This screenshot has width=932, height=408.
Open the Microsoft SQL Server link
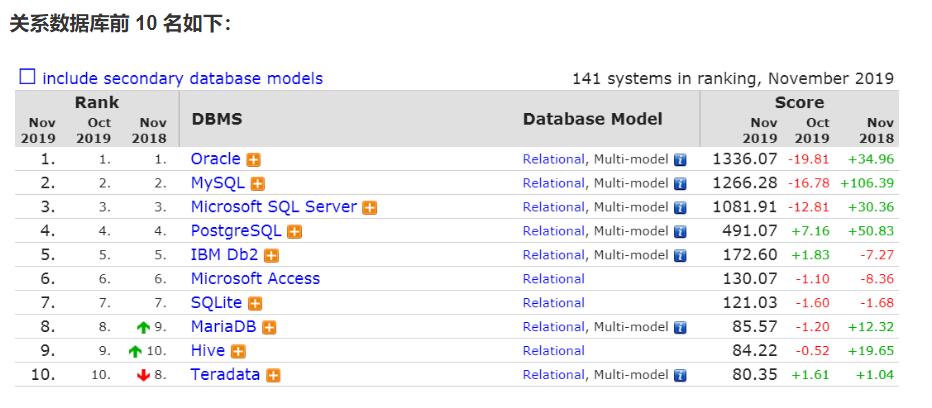coord(273,206)
